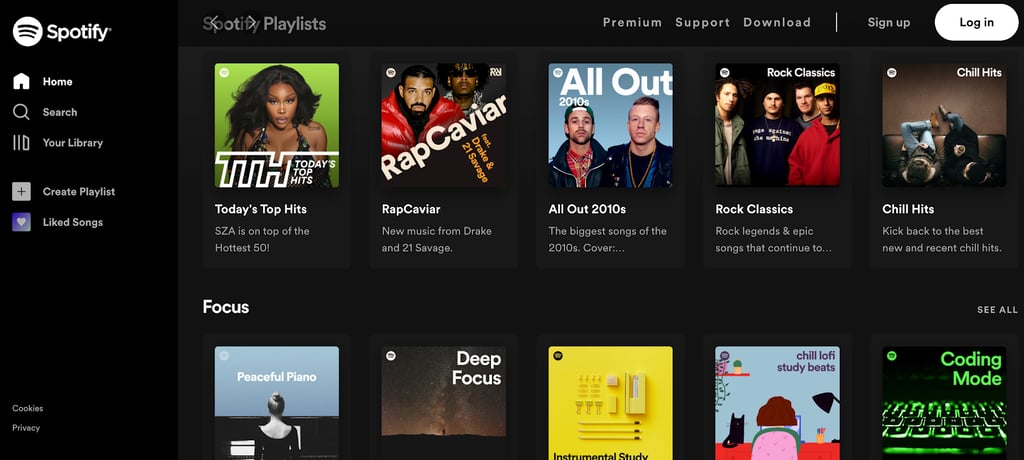The height and width of the screenshot is (460, 1024).
Task: Select Create Playlist label
Action: point(79,191)
